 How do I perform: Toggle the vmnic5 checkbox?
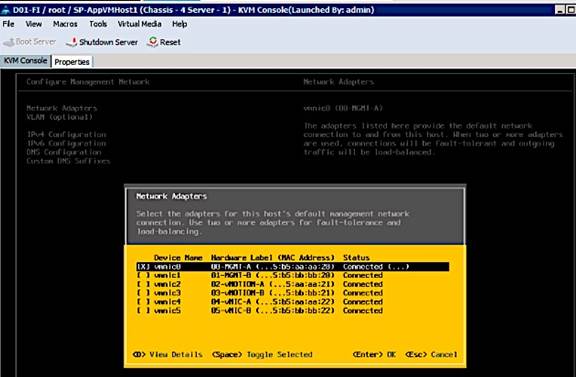click(x=143, y=311)
